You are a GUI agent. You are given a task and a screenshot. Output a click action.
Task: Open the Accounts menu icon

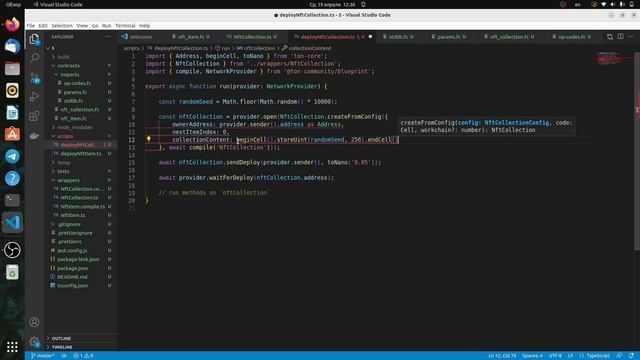pos(34,322)
